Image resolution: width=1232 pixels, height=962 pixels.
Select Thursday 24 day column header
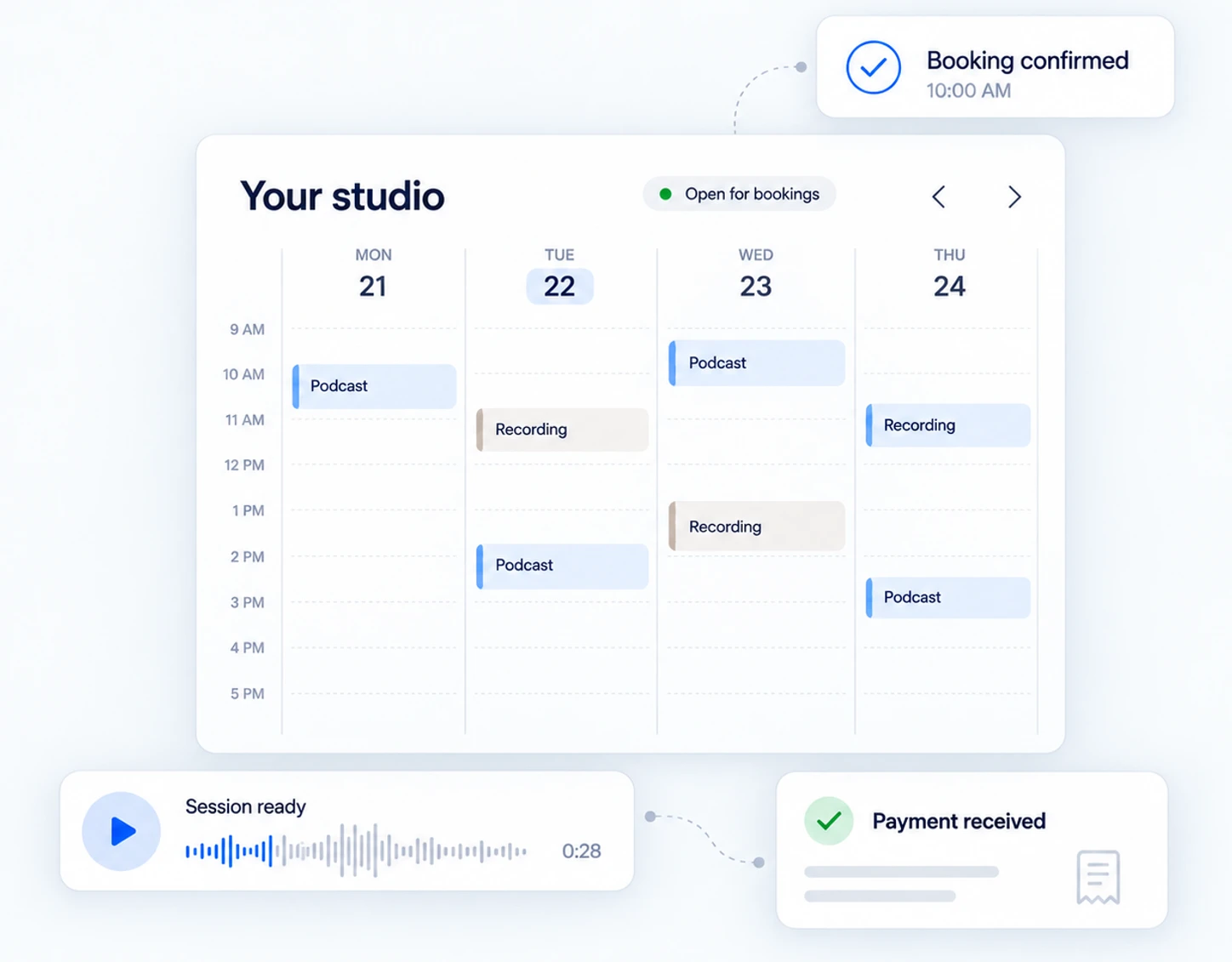(950, 276)
